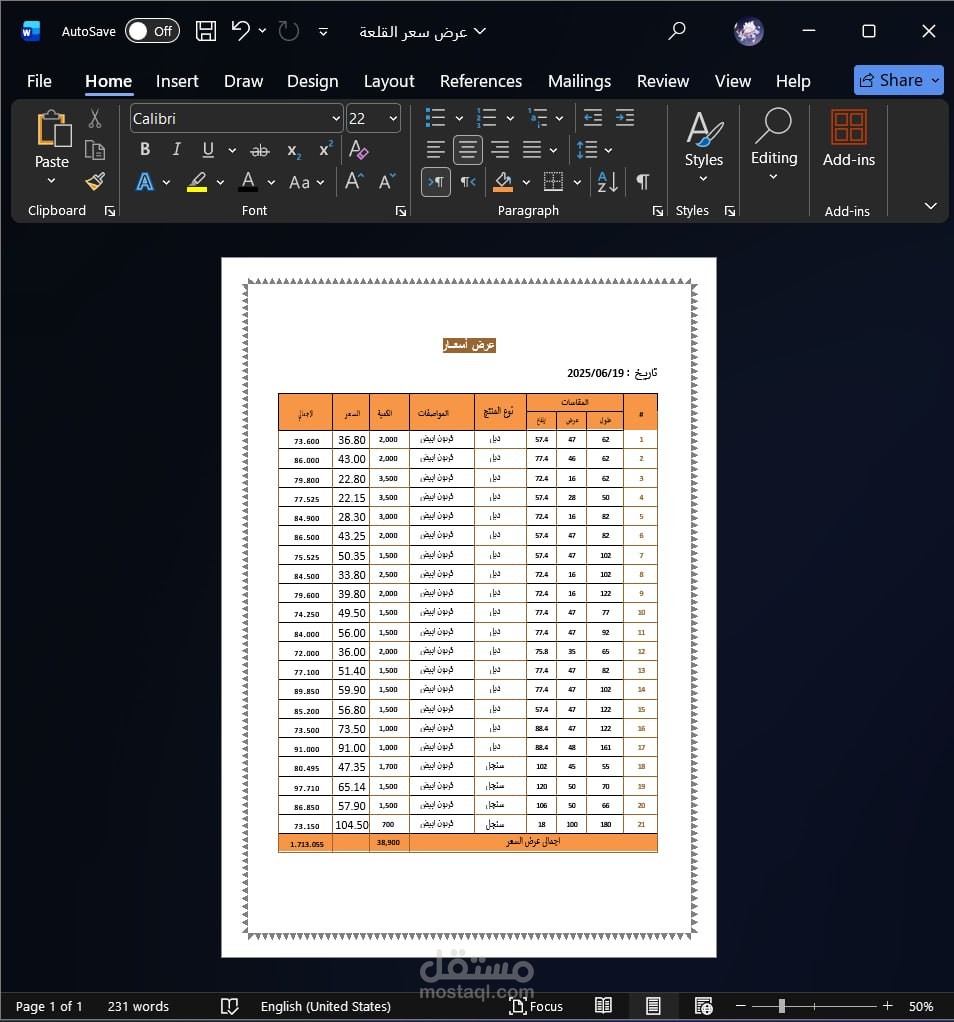Expand bullets library dropdown
Viewport: 954px width, 1022px height.
point(459,119)
